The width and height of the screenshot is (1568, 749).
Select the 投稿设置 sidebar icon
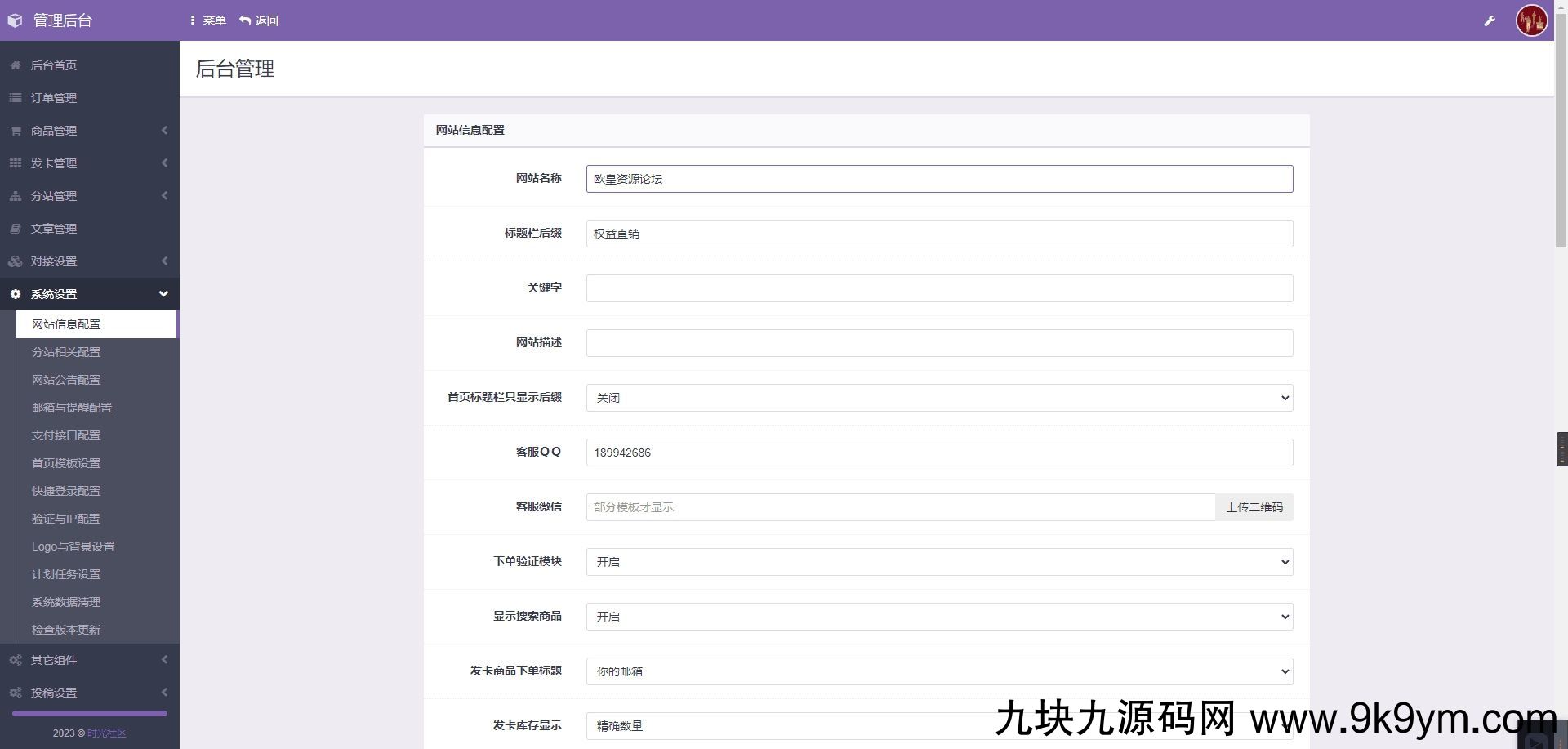(14, 692)
